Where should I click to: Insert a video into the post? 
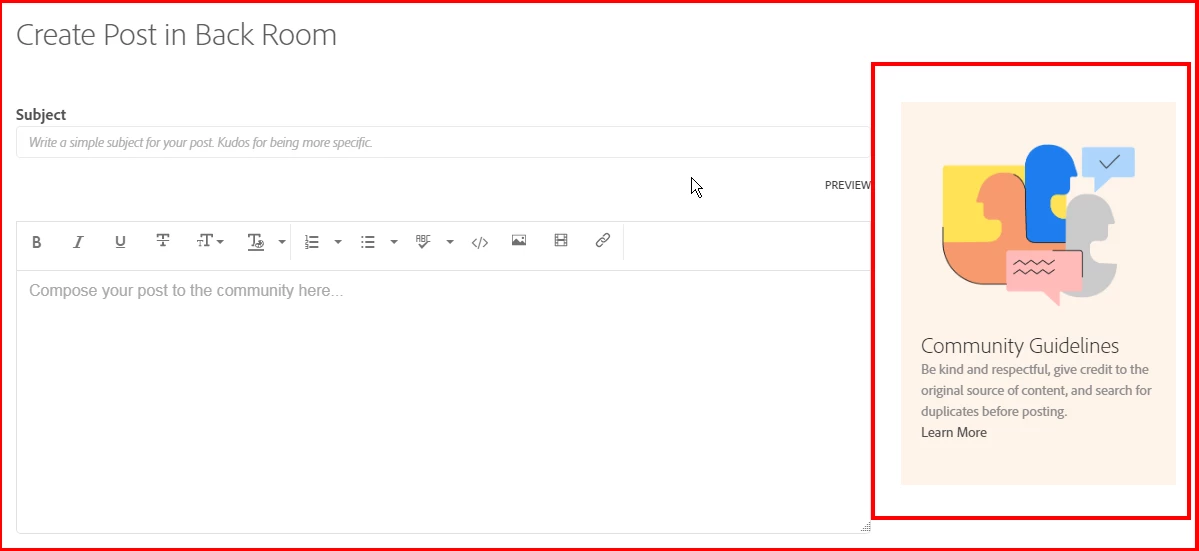click(561, 241)
